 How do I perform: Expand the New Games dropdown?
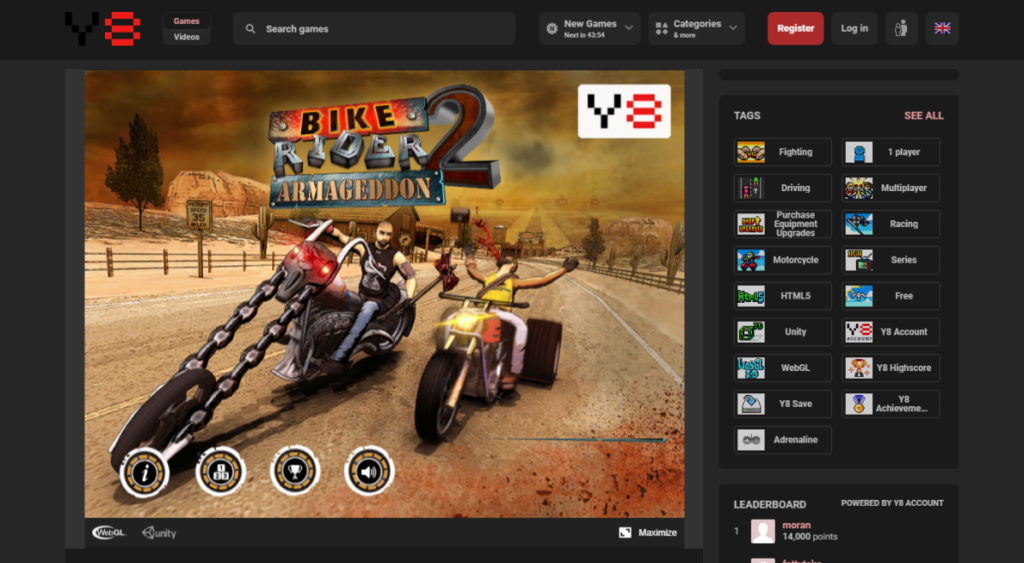[x=589, y=28]
